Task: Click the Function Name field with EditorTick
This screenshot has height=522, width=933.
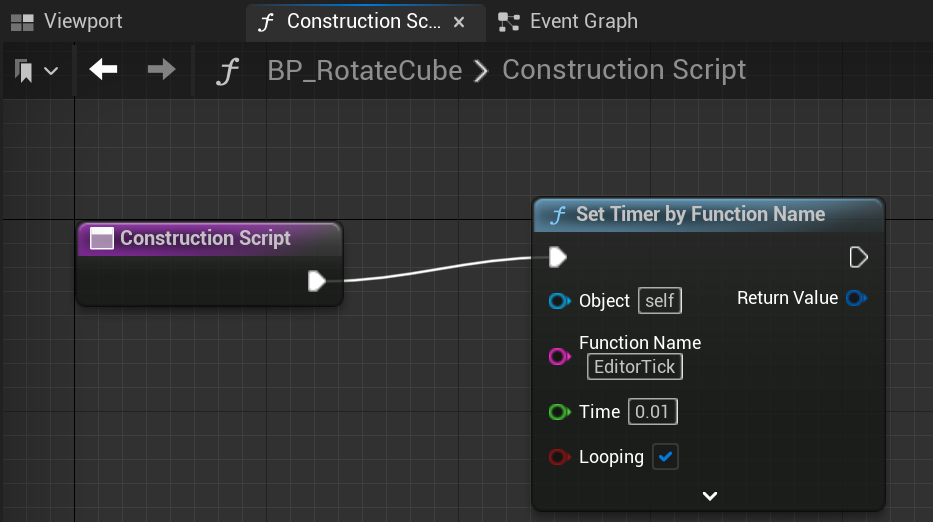Action: [635, 367]
